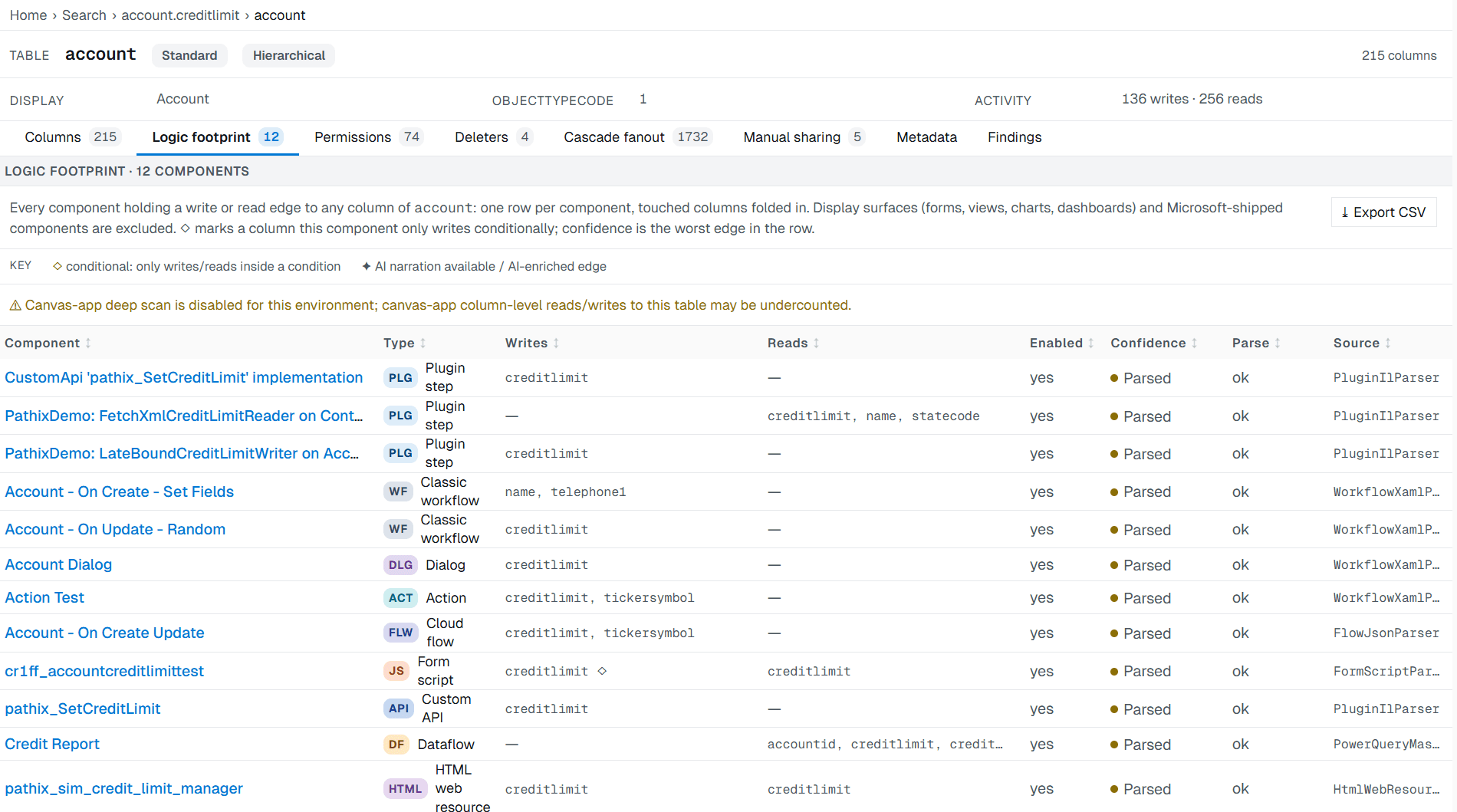Click the Export CSV button
The height and width of the screenshot is (812, 1457).
[1383, 212]
